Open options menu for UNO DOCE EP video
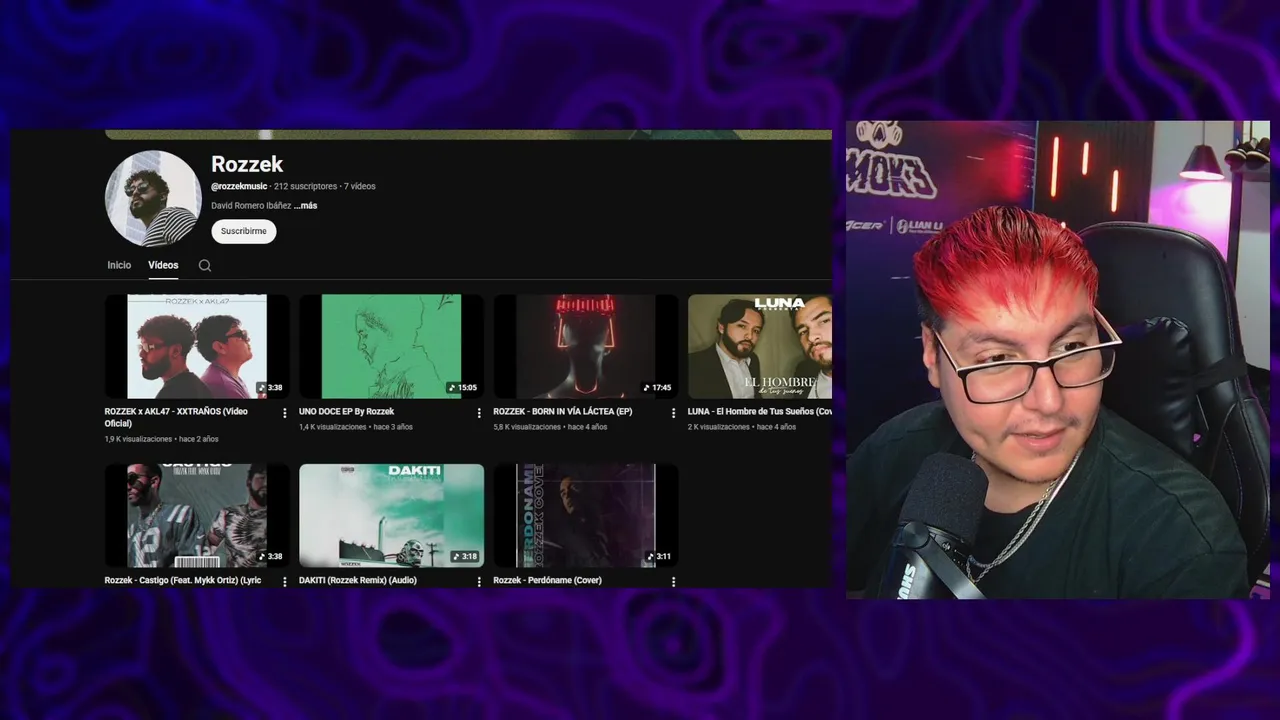1280x720 pixels. pyautogui.click(x=478, y=412)
